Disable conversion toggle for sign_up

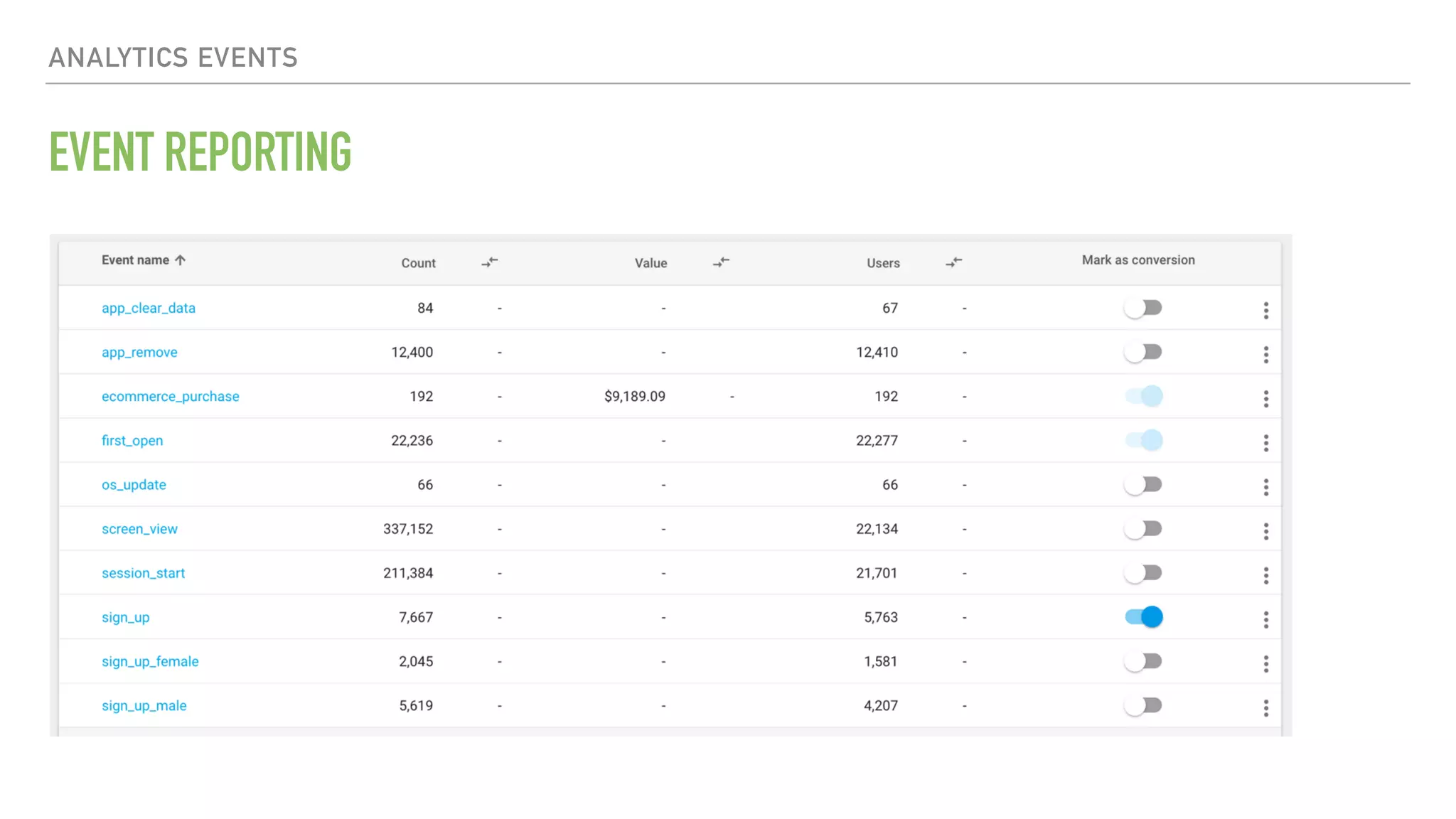click(1143, 617)
